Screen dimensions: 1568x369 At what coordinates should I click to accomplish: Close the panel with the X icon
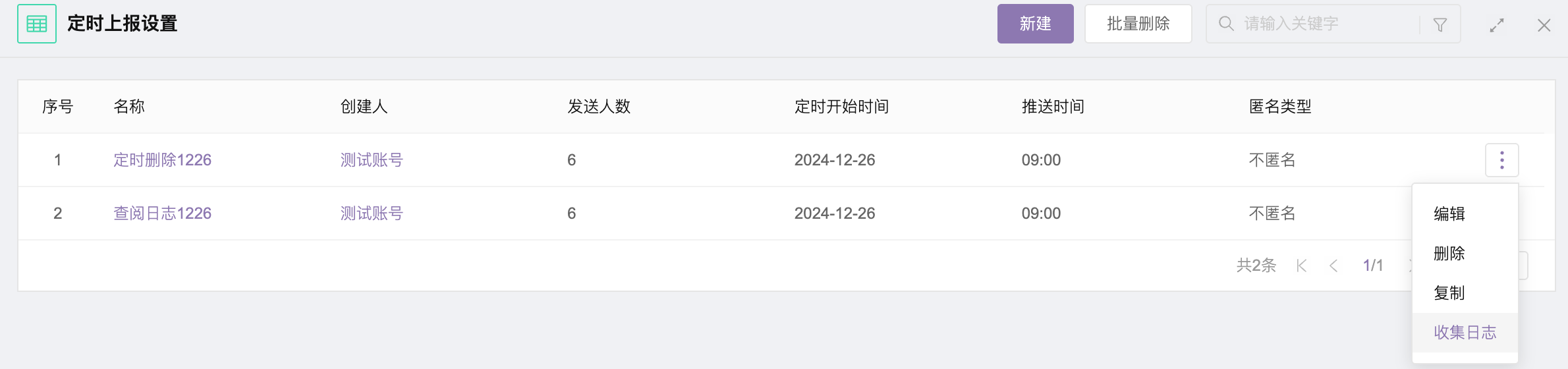[x=1544, y=25]
